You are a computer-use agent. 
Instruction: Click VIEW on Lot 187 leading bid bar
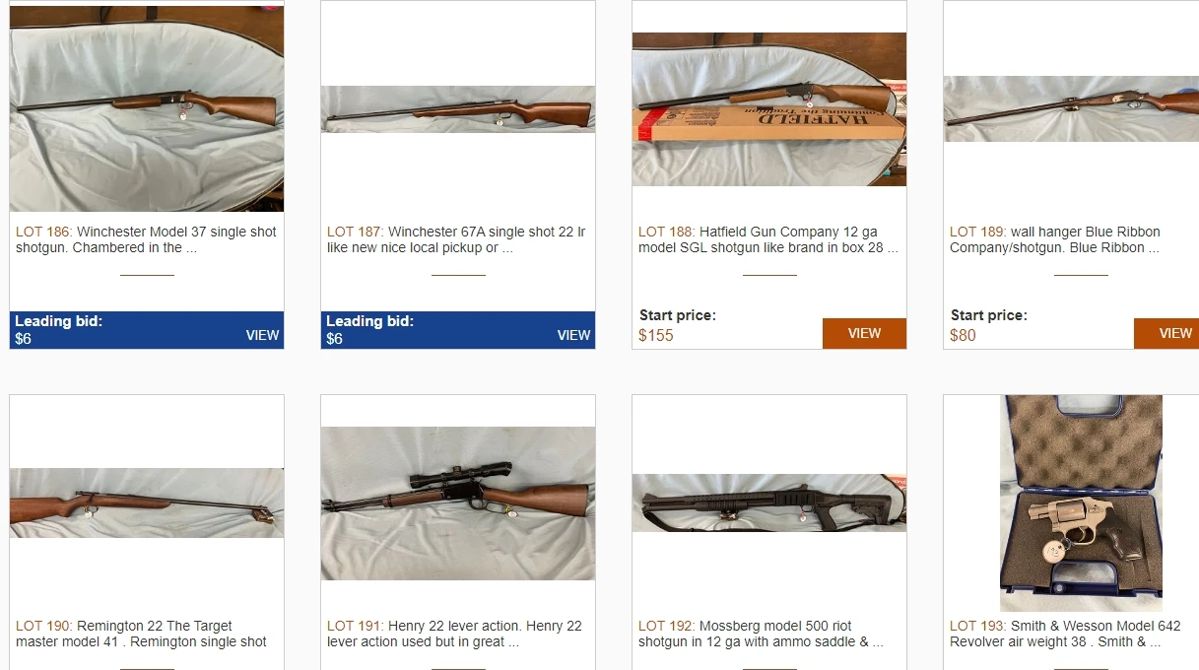[x=574, y=335]
